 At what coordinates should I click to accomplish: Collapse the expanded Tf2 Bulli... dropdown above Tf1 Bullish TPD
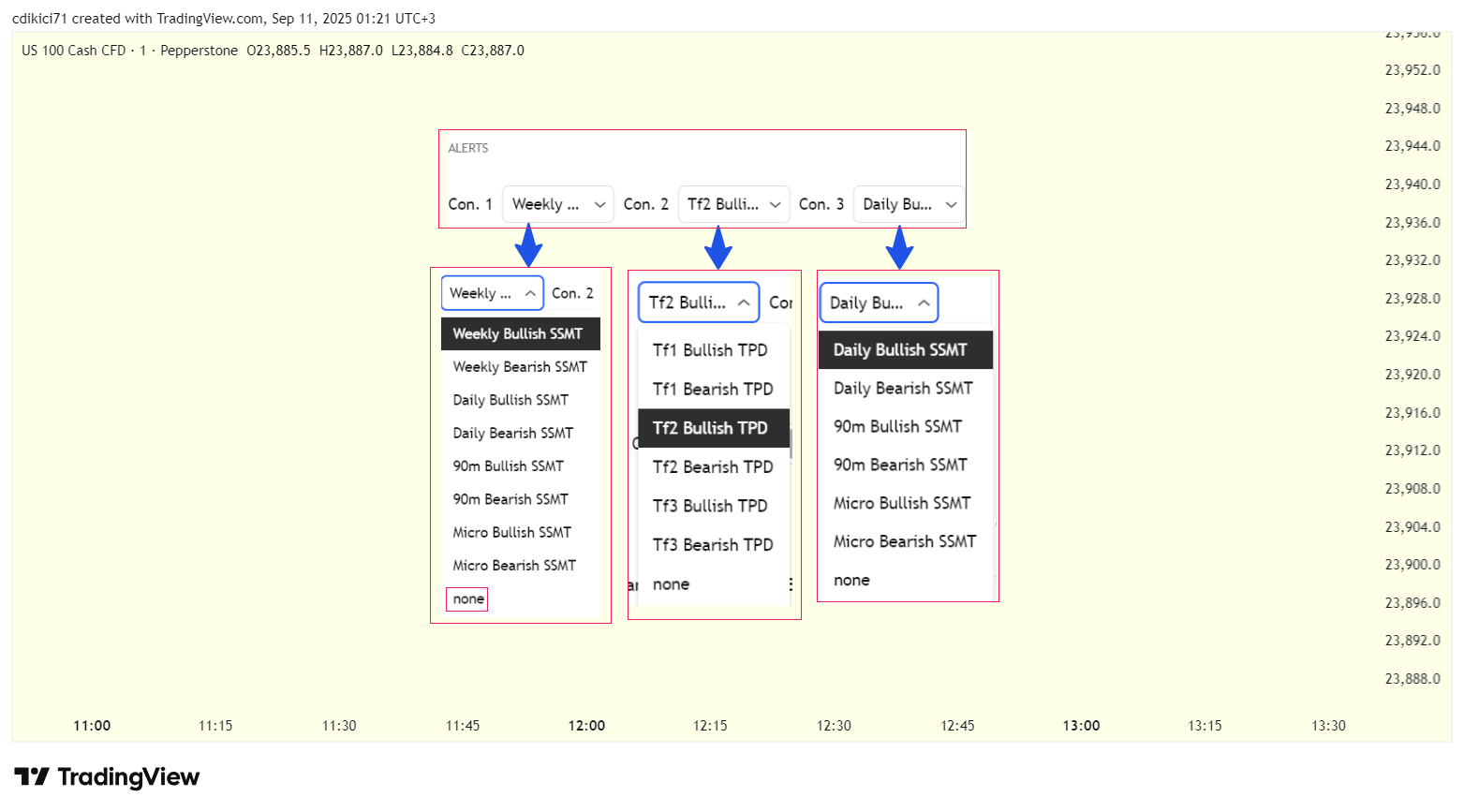point(699,303)
